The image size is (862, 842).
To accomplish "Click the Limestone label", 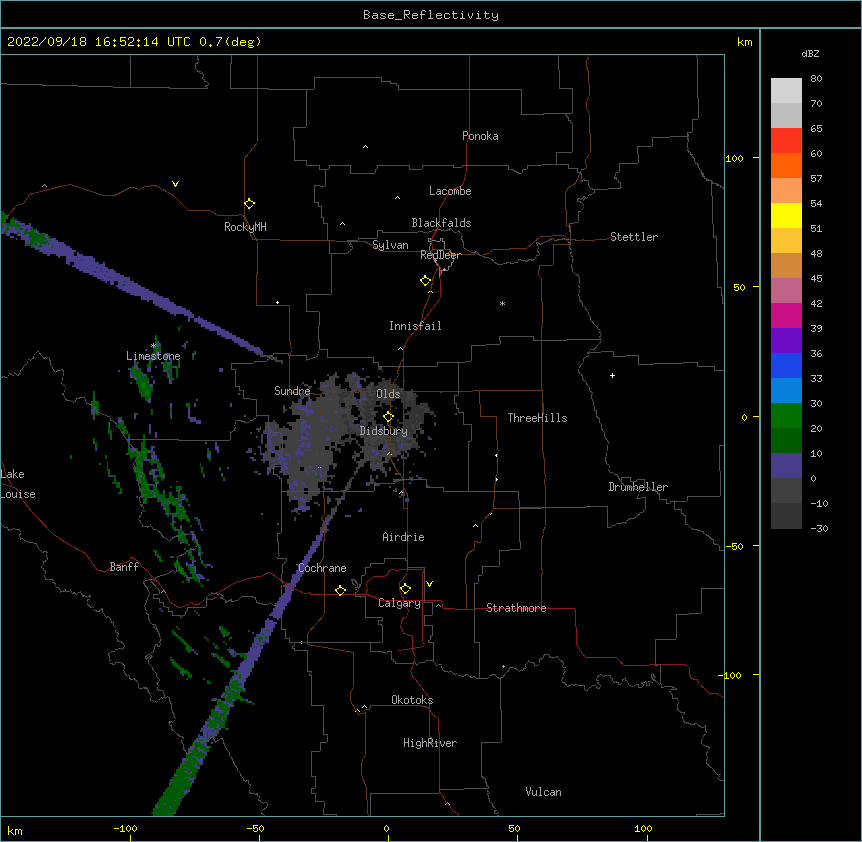I will tap(153, 356).
